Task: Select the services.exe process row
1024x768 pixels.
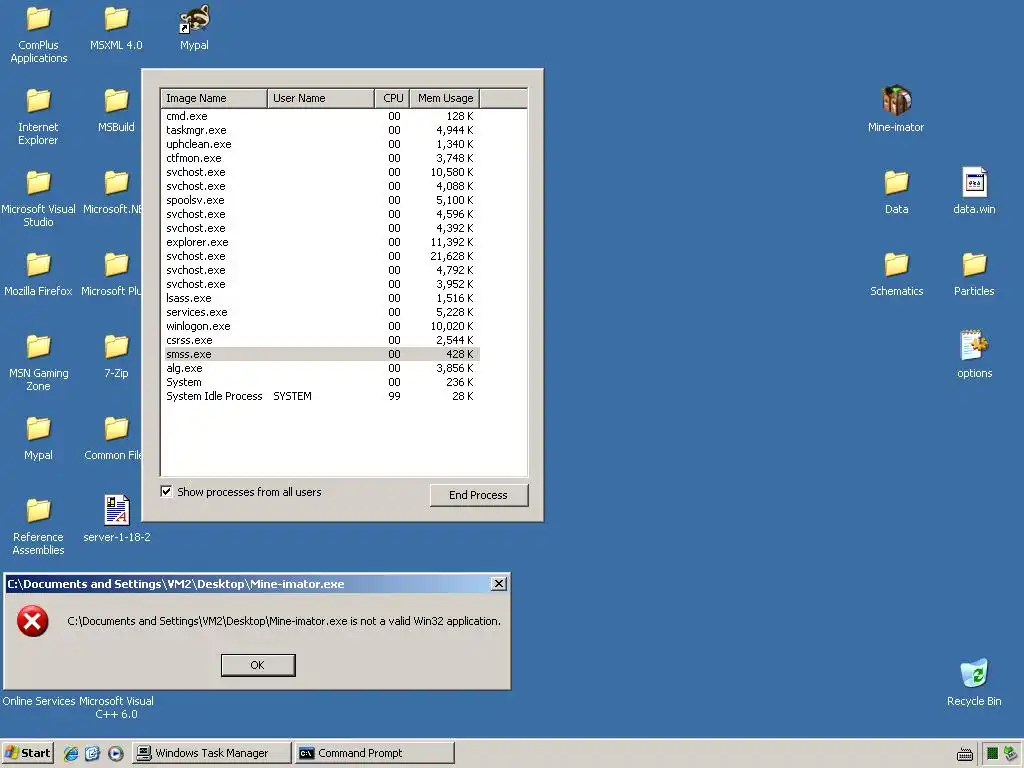Action: (321, 312)
